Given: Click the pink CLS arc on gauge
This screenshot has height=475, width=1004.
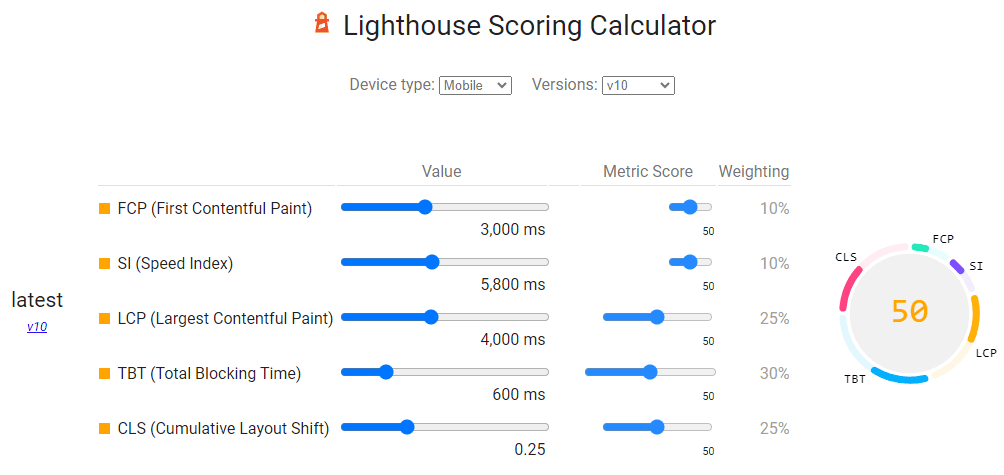Looking at the screenshot, I should coord(850,288).
